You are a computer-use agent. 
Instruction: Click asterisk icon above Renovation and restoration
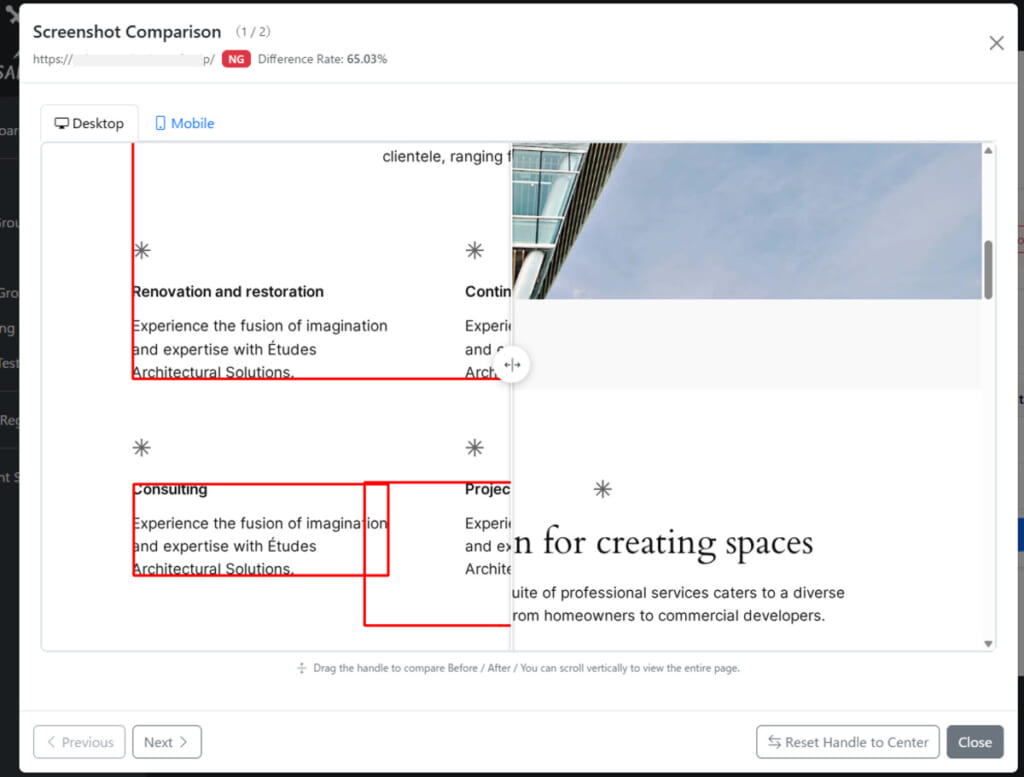pyautogui.click(x=142, y=250)
